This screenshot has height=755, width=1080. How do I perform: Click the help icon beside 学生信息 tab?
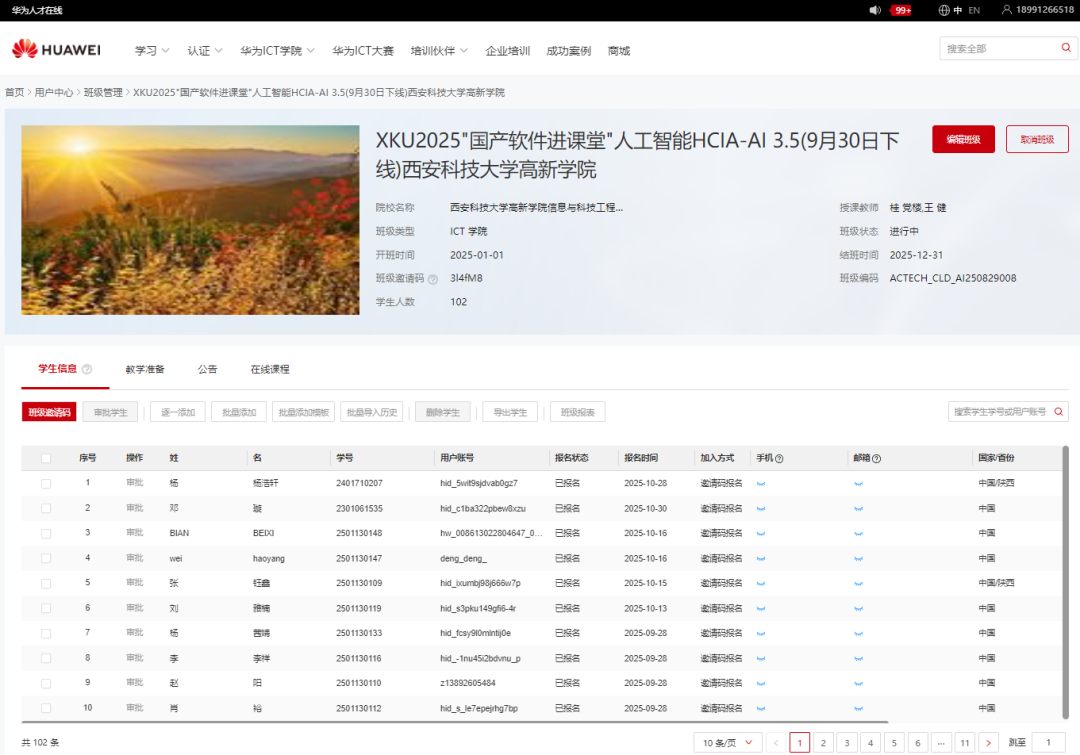click(x=87, y=369)
